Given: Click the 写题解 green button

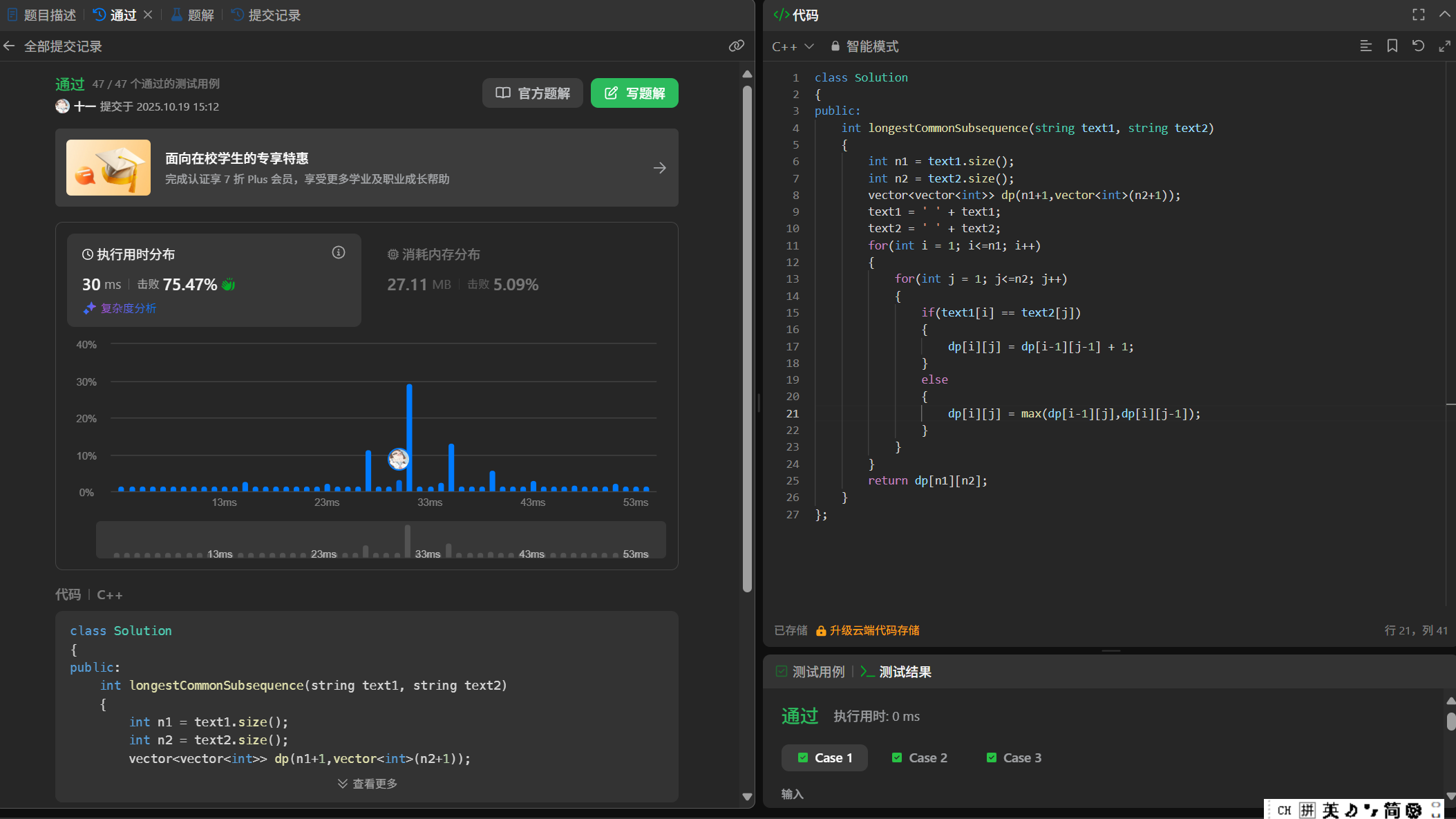Looking at the screenshot, I should tap(634, 93).
